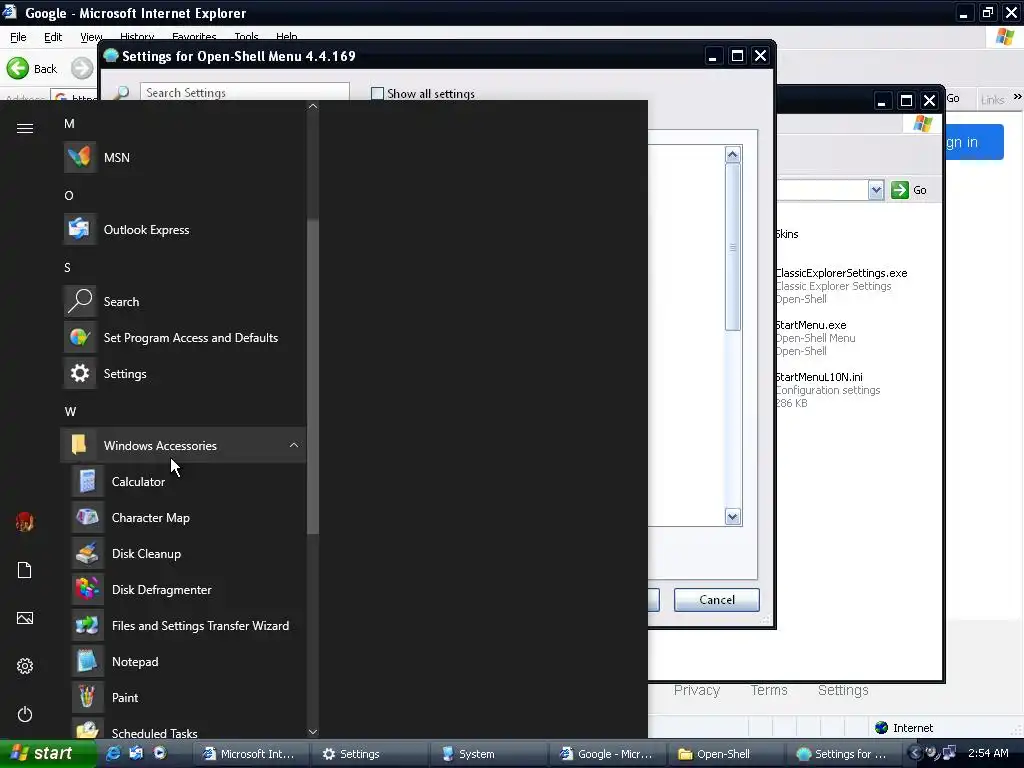Click the Back button in Internet Explorer
This screenshot has height=768, width=1024.
pos(33,69)
